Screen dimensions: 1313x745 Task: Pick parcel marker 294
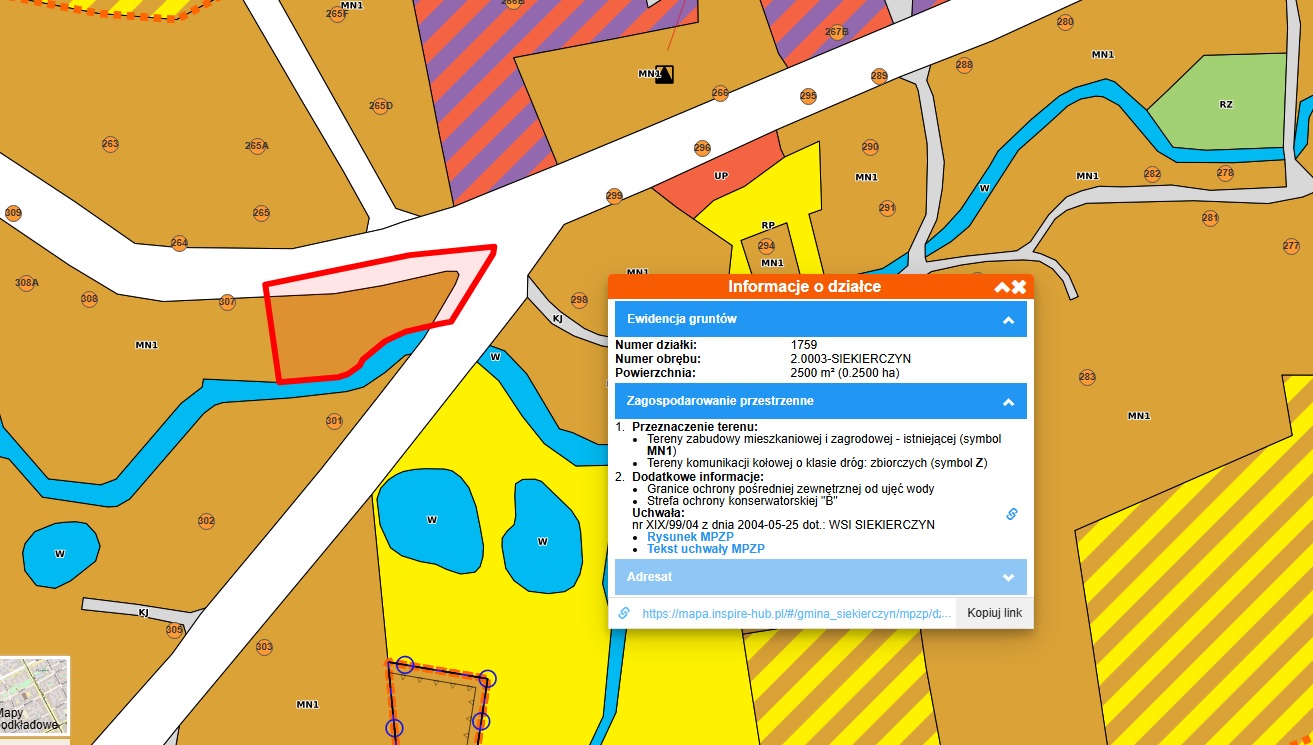click(x=766, y=246)
